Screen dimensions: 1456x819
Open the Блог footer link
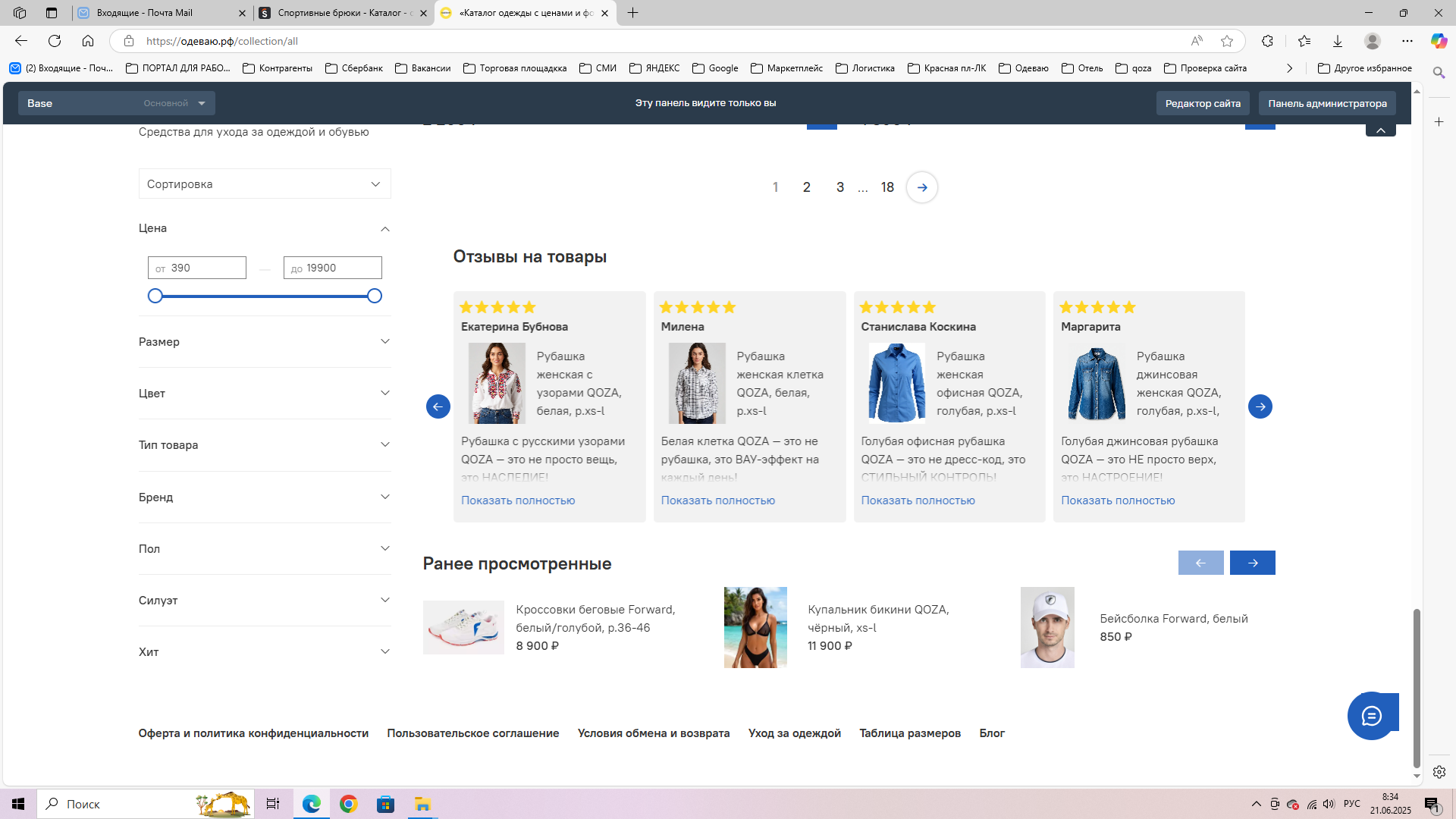[992, 733]
